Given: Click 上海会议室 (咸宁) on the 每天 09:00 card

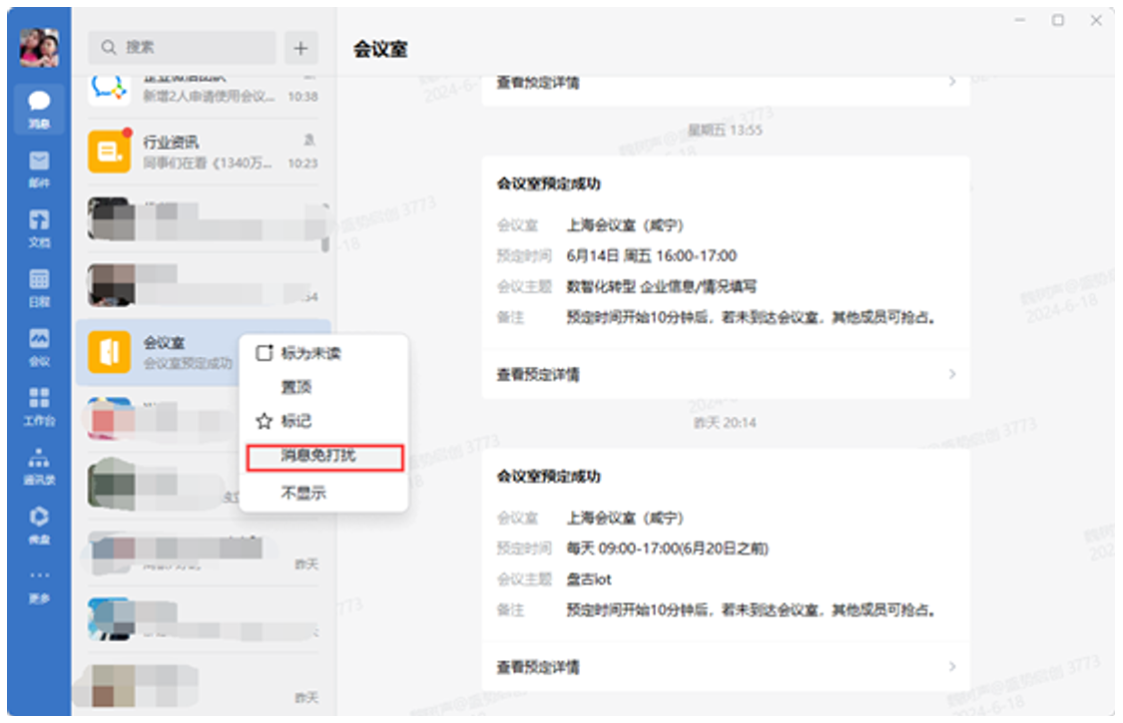Looking at the screenshot, I should (625, 518).
